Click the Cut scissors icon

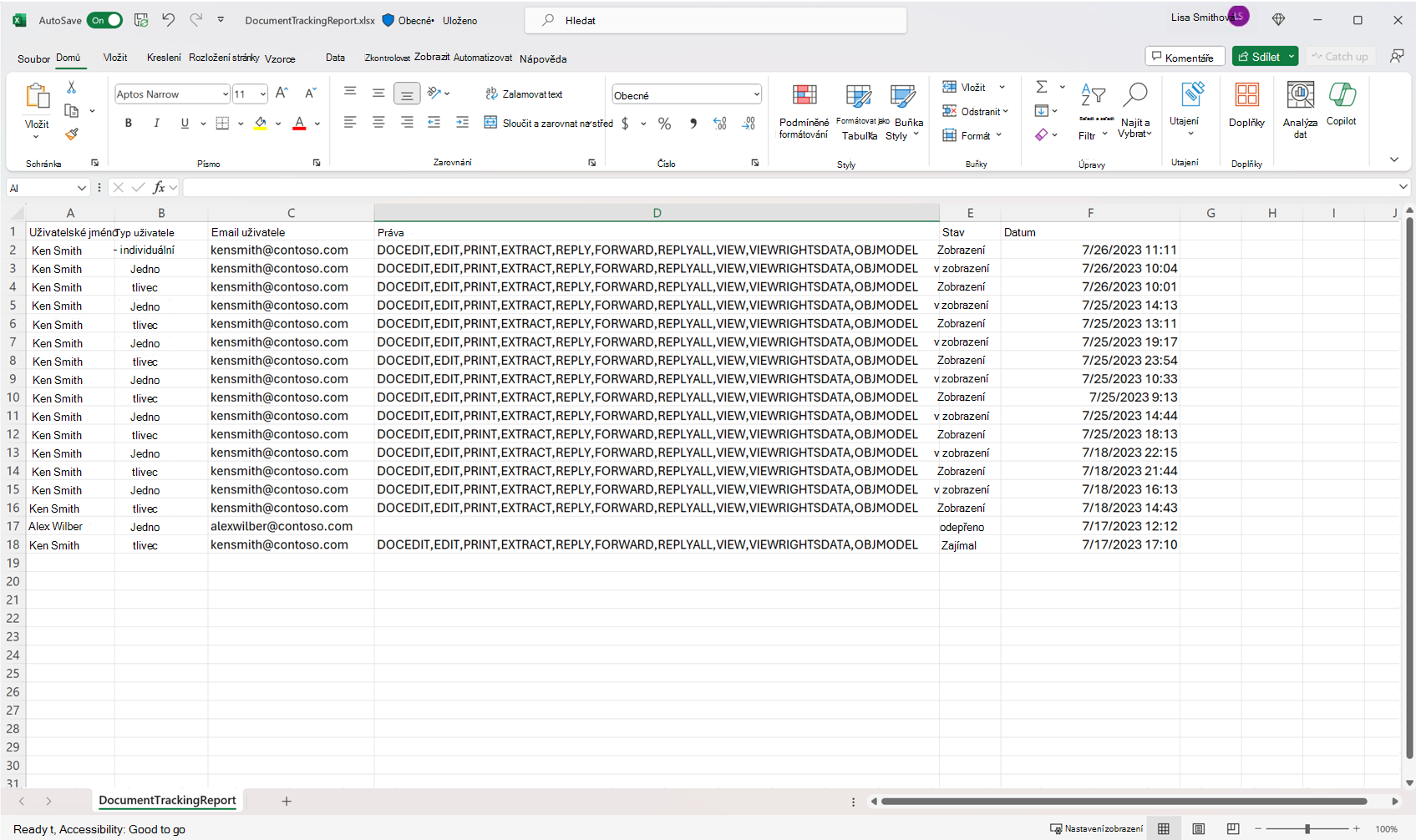click(x=71, y=87)
